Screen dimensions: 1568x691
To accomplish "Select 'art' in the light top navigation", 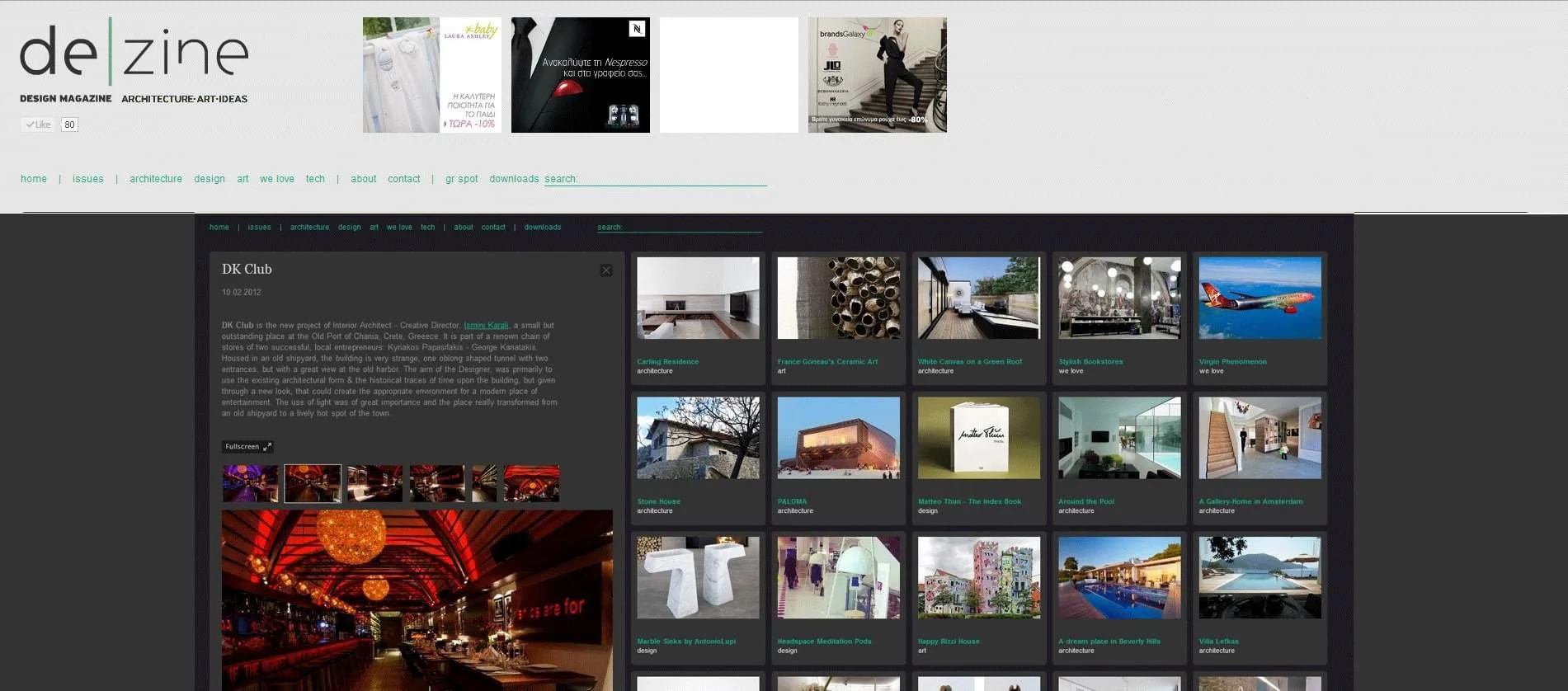I will pos(242,179).
